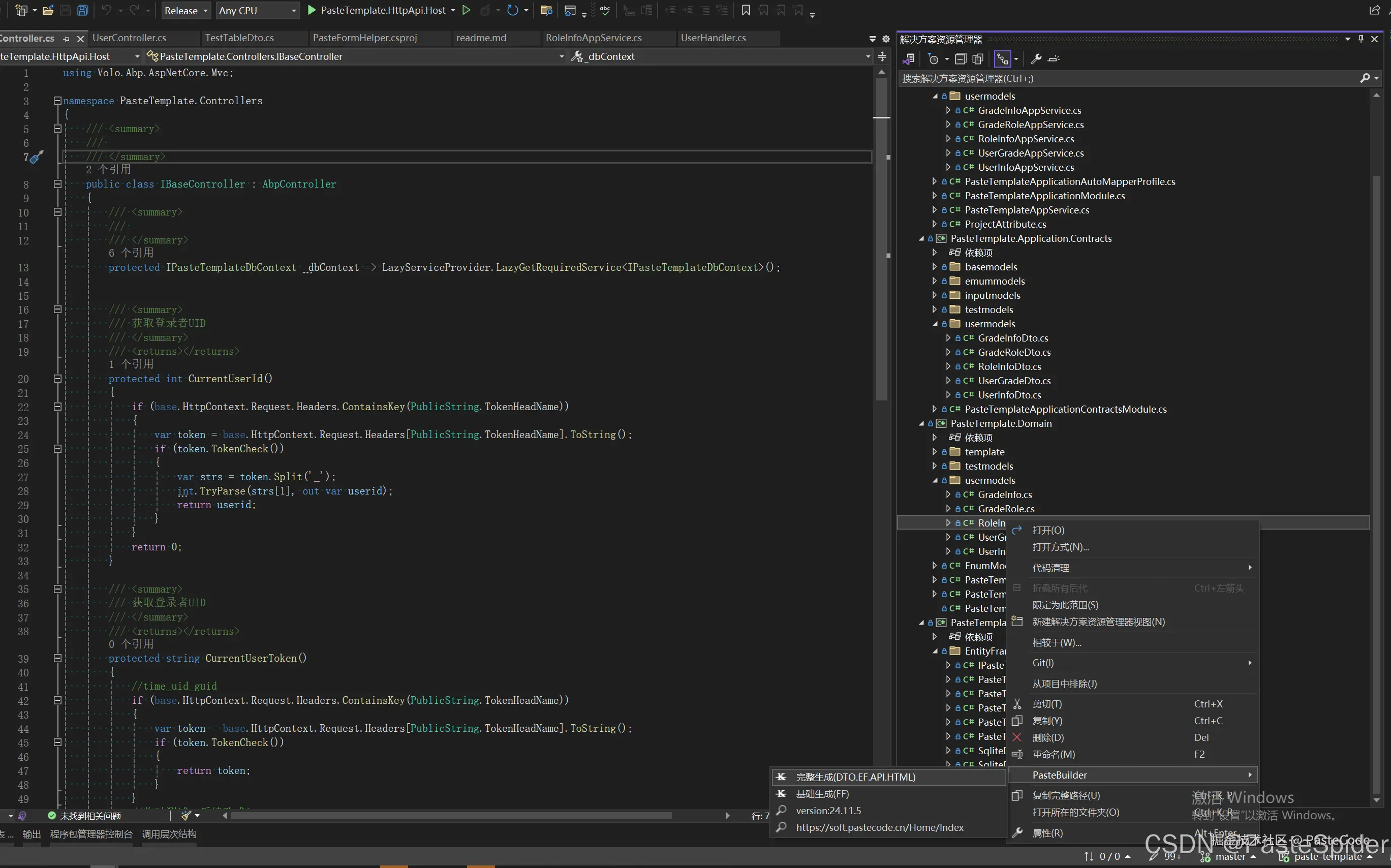
Task: Open the Release configuration dropdown
Action: pyautogui.click(x=186, y=10)
